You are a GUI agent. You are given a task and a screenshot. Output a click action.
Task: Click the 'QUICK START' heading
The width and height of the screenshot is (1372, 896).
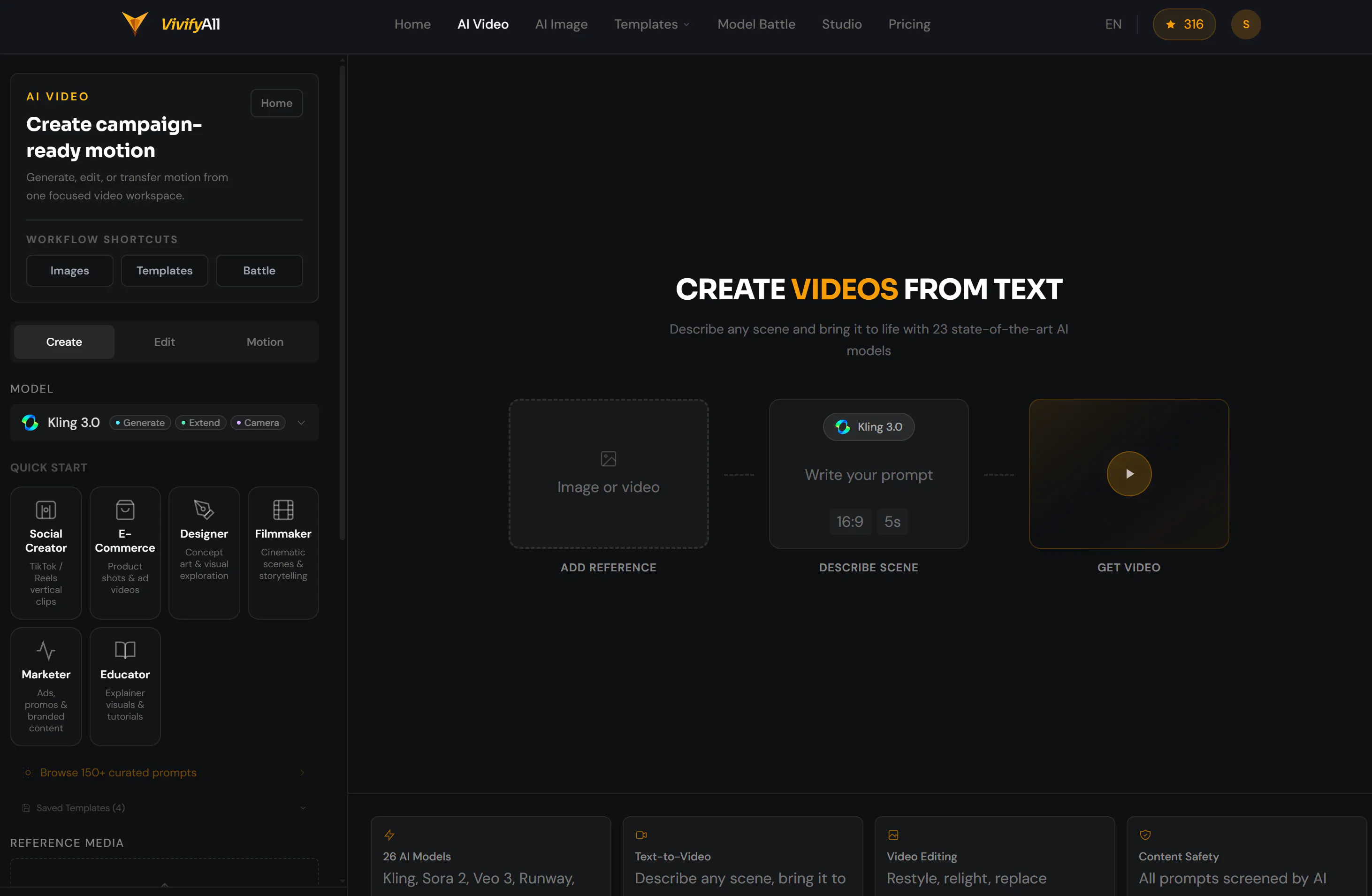pos(49,468)
